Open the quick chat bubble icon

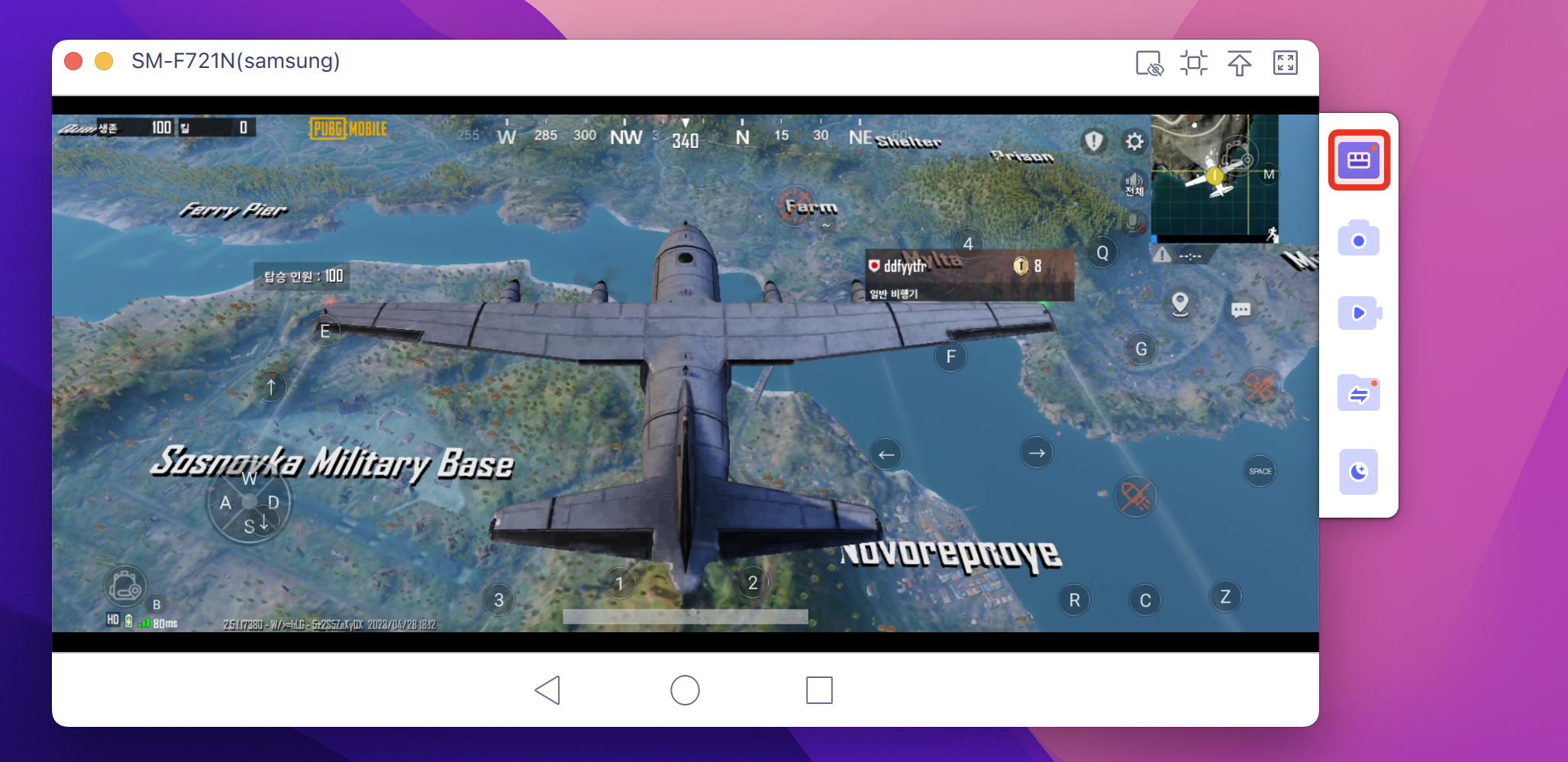[x=1241, y=310]
